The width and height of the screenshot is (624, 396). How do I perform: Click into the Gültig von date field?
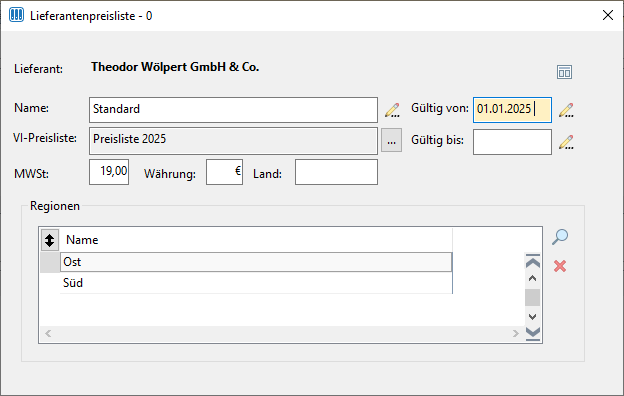tap(512, 110)
